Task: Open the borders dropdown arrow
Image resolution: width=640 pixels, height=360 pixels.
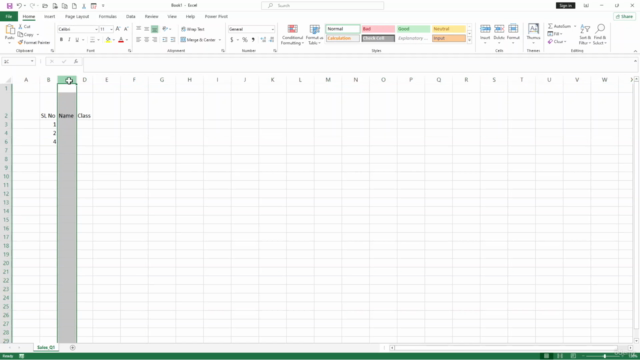Action: pyautogui.click(x=98, y=40)
